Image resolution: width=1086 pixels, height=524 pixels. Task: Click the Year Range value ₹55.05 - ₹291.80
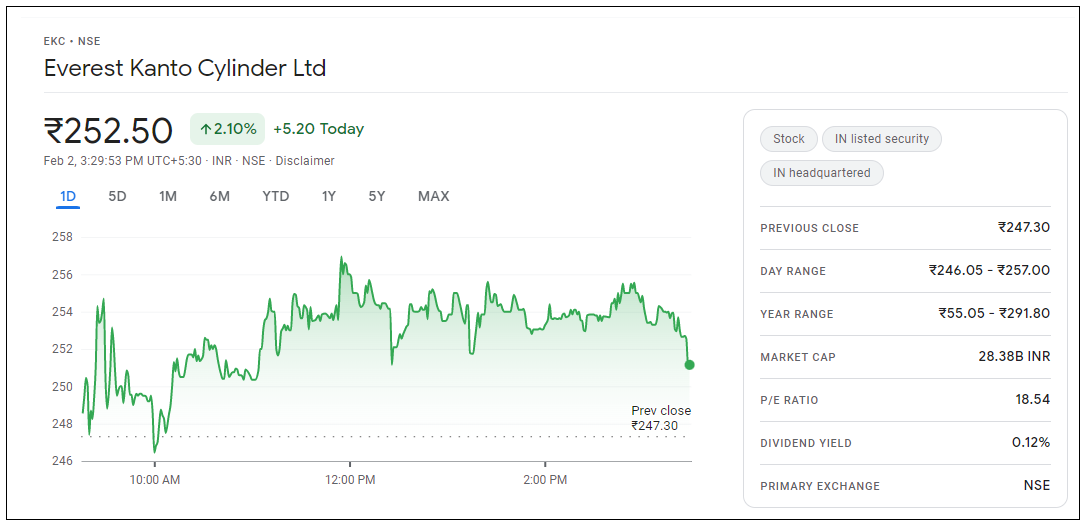click(994, 313)
